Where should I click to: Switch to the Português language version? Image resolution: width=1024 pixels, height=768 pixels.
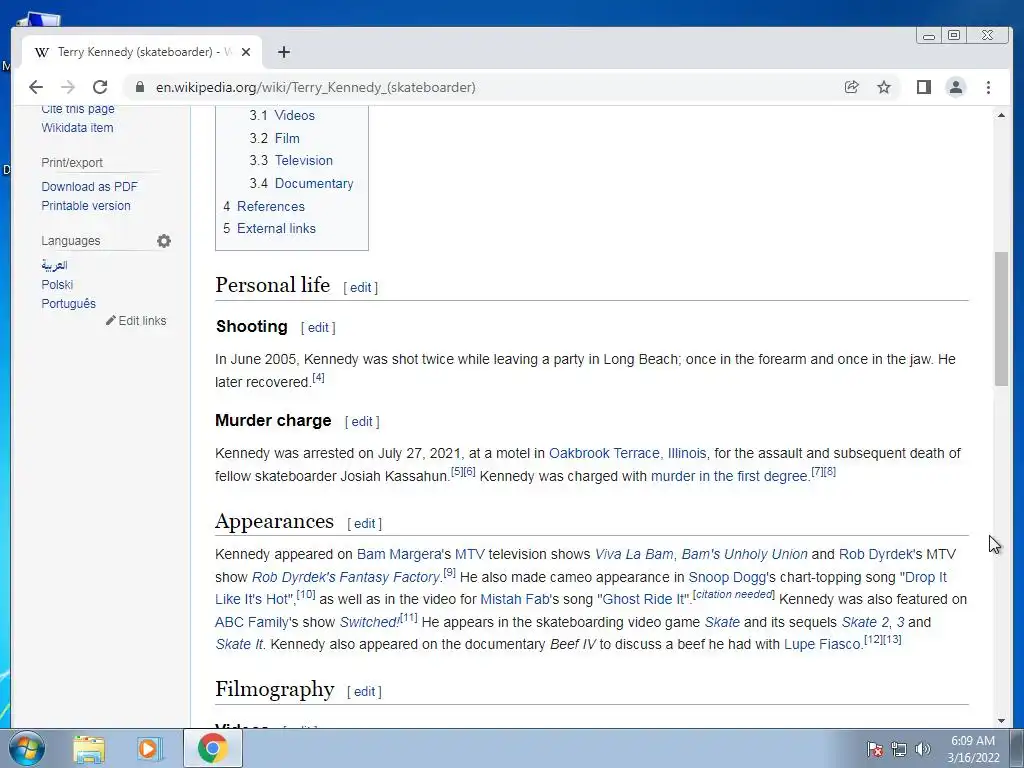click(69, 304)
